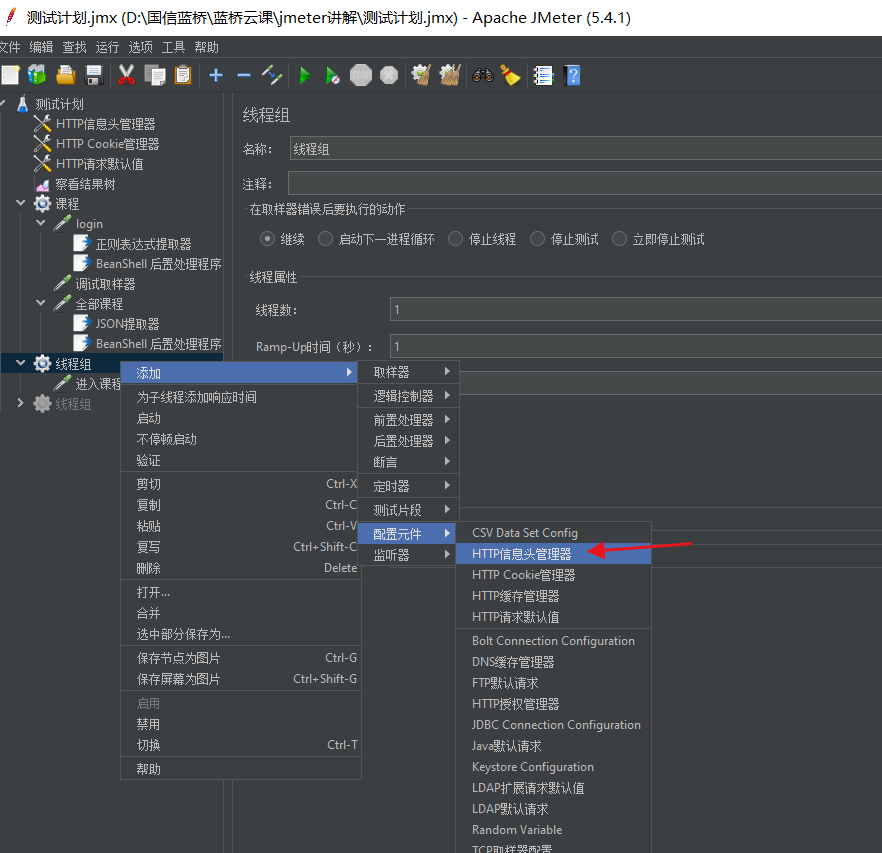Collapse the selected 线程组 node
Screen dimensions: 882x853
coord(21,363)
